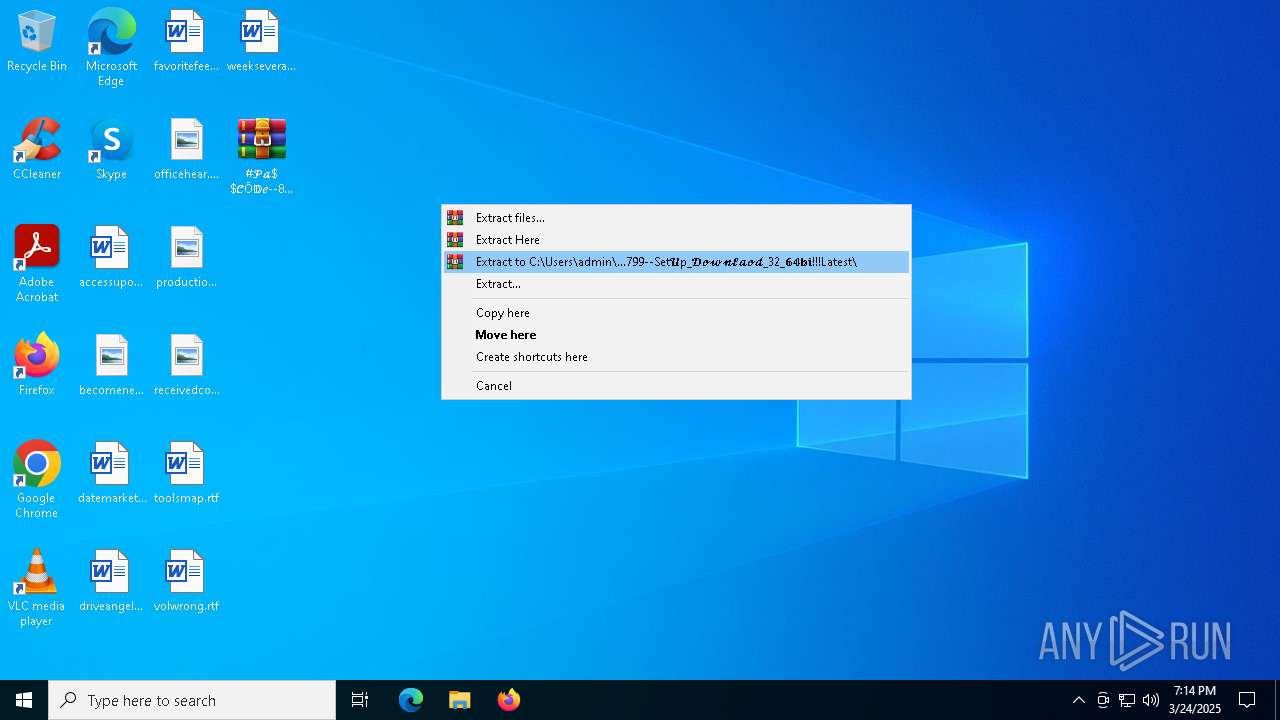This screenshot has height=720, width=1280.
Task: Focus the Type here to search box
Action: (192, 700)
